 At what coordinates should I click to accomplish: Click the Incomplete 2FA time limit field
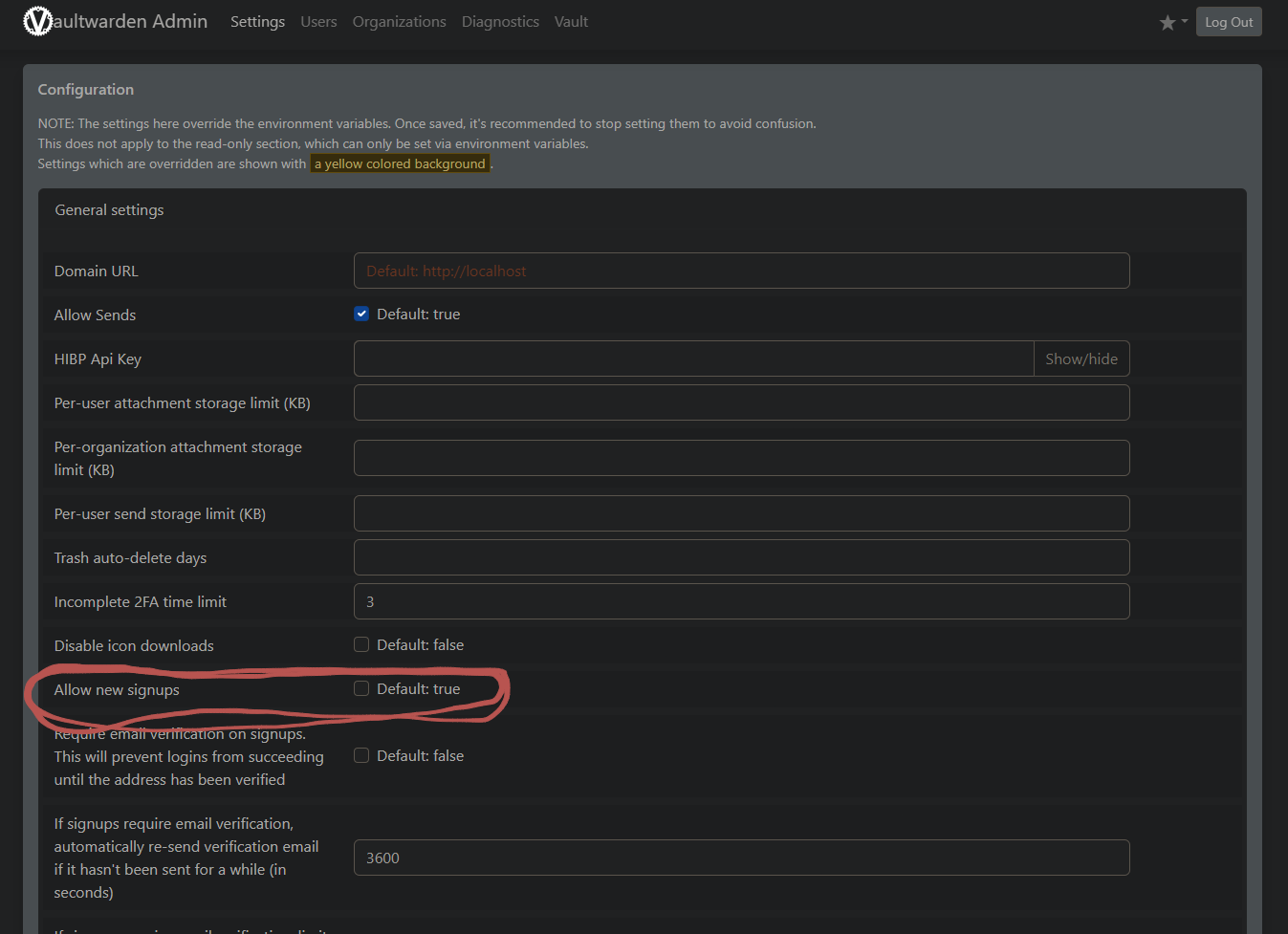pos(741,602)
